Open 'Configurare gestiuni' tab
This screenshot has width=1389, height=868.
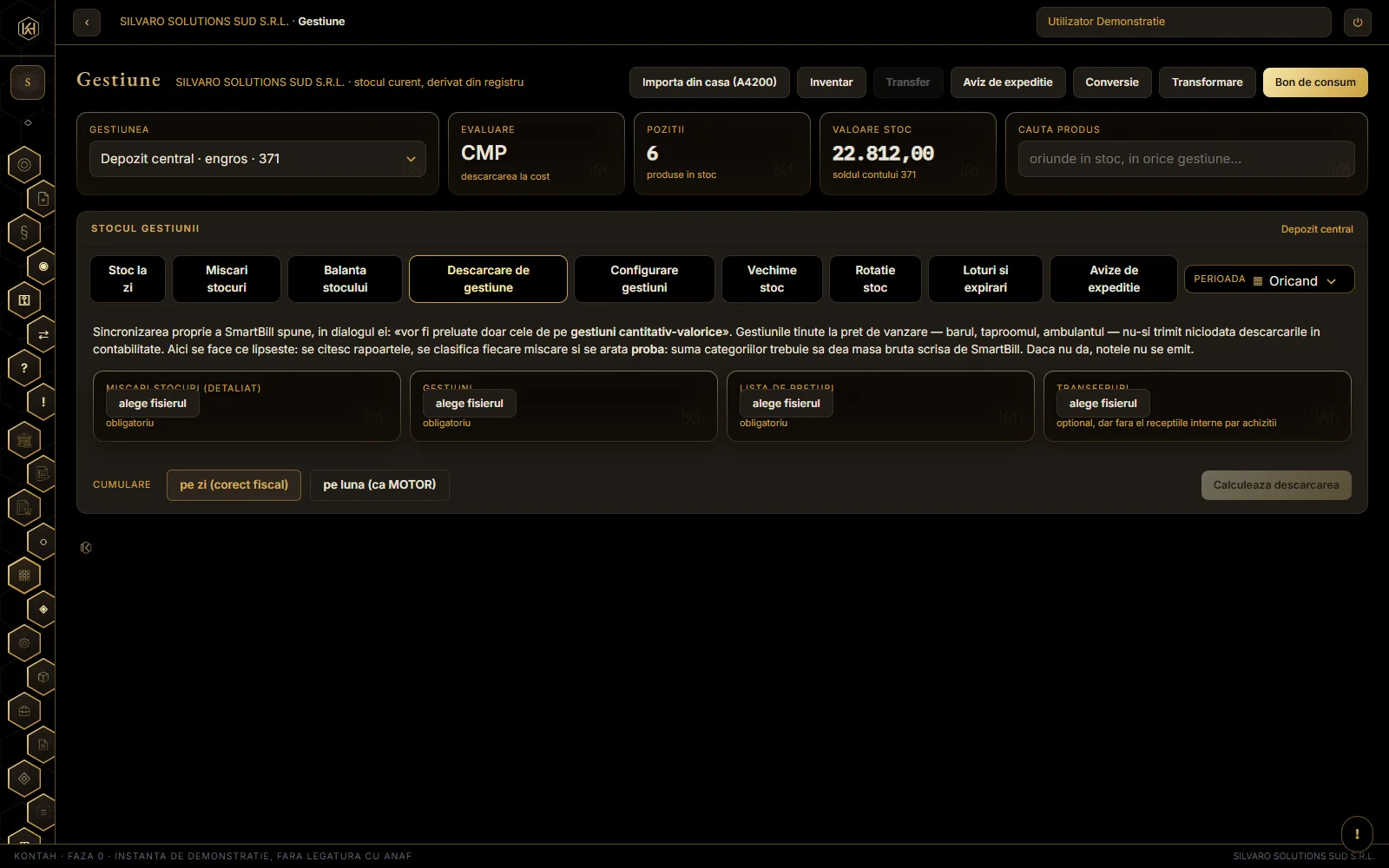click(644, 279)
